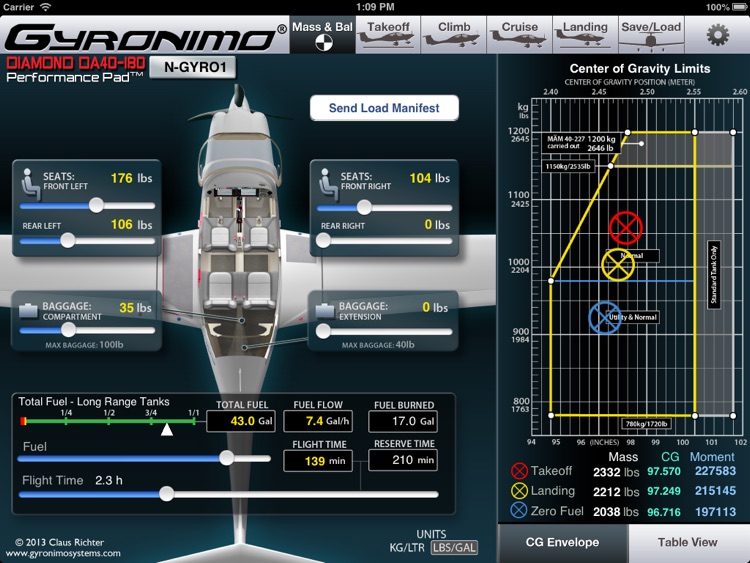Adjust the baggage extension weight slider

pos(323,331)
